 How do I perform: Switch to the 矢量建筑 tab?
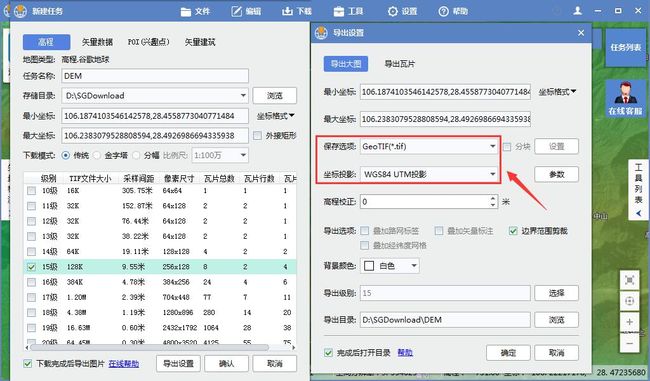[x=200, y=42]
